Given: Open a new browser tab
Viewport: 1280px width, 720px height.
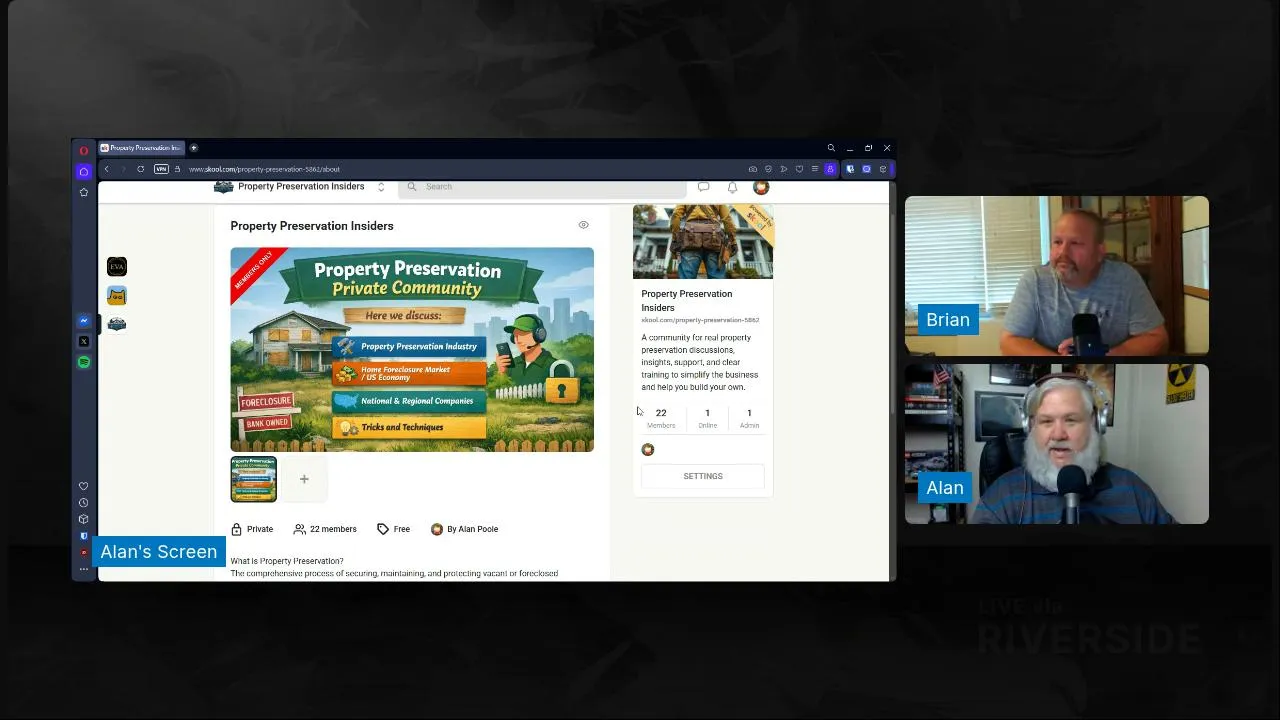Looking at the screenshot, I should click(194, 148).
